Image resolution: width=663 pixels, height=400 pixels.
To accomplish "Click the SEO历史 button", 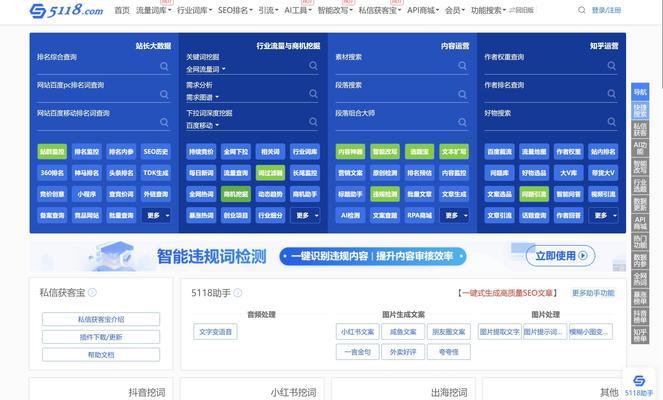I will (x=156, y=151).
